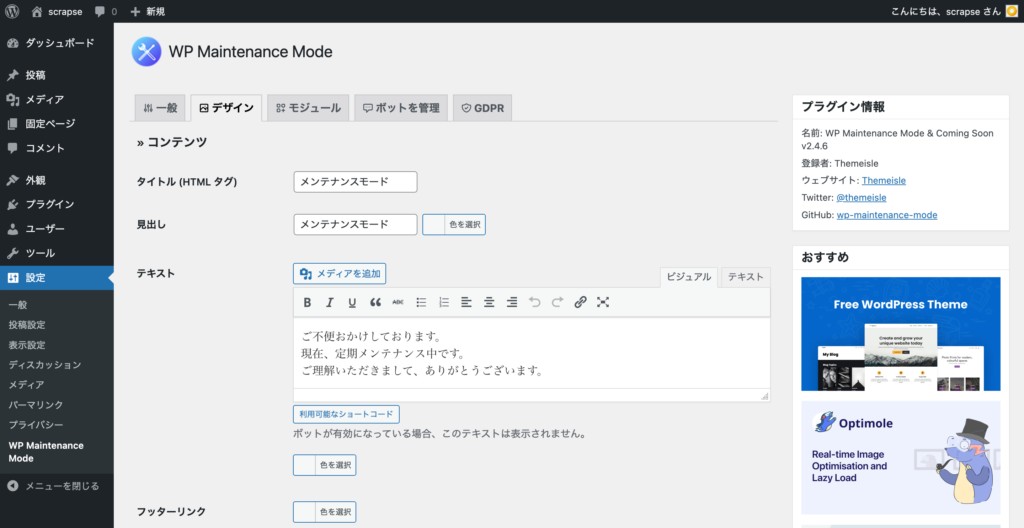Click the 見出し text input field
Screen dimensions: 1024x528
tap(355, 225)
